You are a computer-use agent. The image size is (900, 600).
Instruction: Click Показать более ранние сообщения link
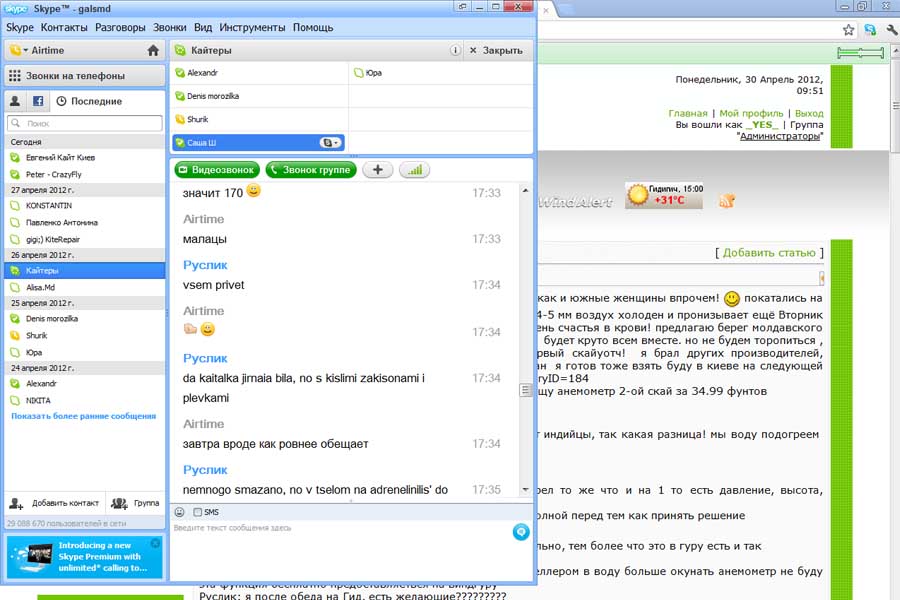tap(84, 416)
